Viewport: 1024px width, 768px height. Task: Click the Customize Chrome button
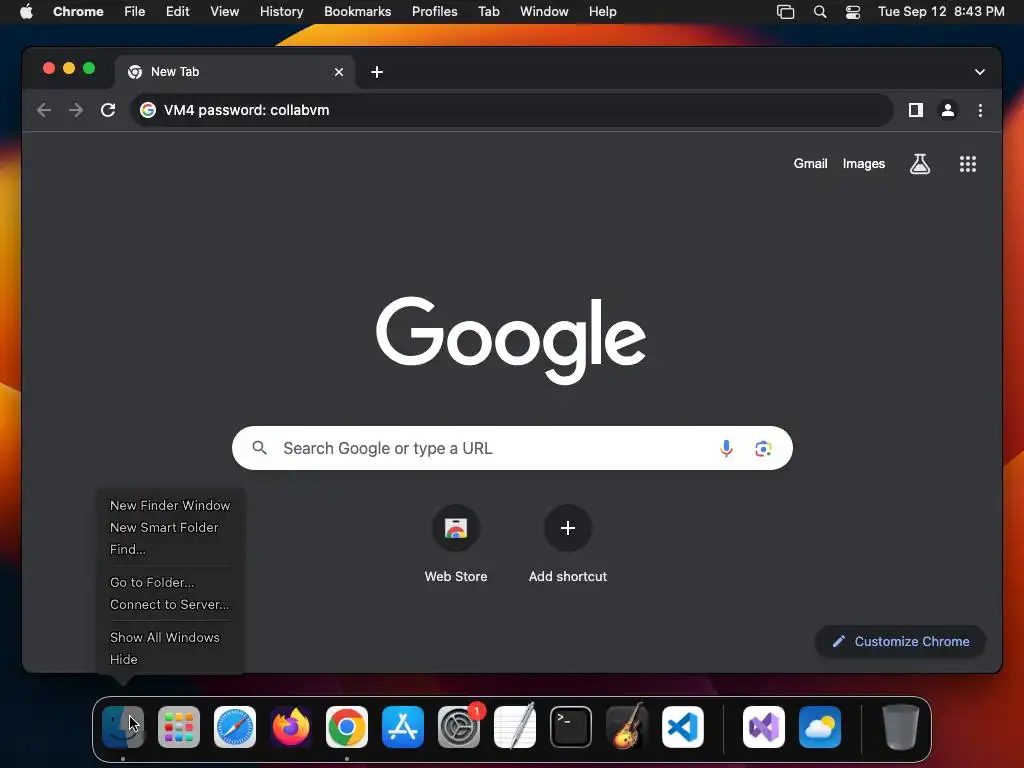coord(901,641)
